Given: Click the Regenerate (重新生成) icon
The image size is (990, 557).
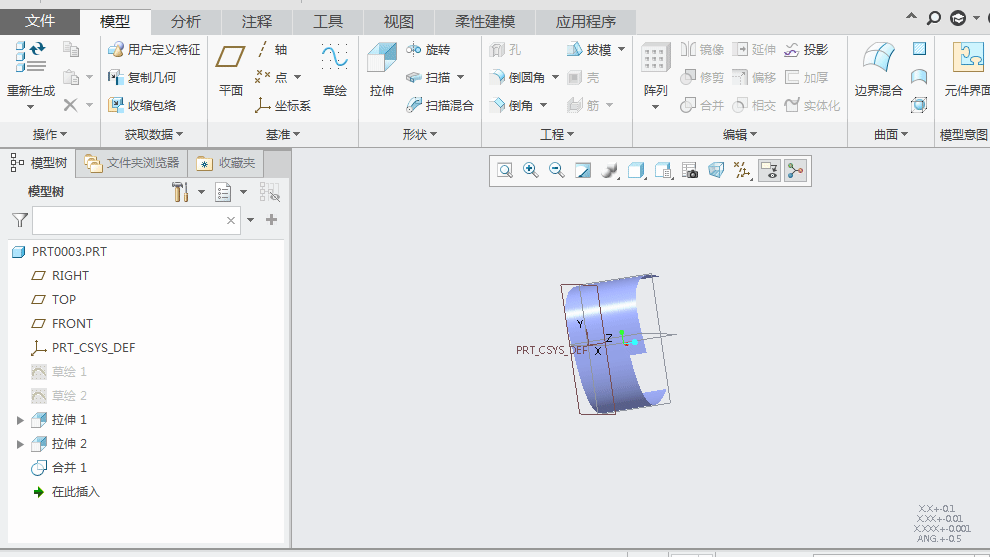Looking at the screenshot, I should point(30,57).
